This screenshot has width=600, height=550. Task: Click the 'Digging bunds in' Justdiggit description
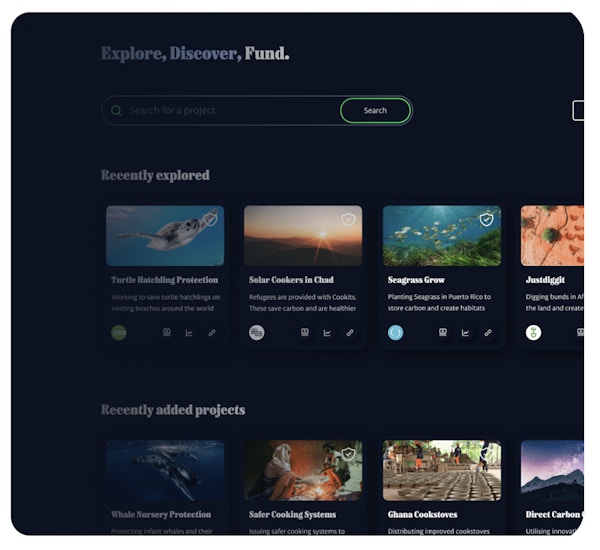554,302
